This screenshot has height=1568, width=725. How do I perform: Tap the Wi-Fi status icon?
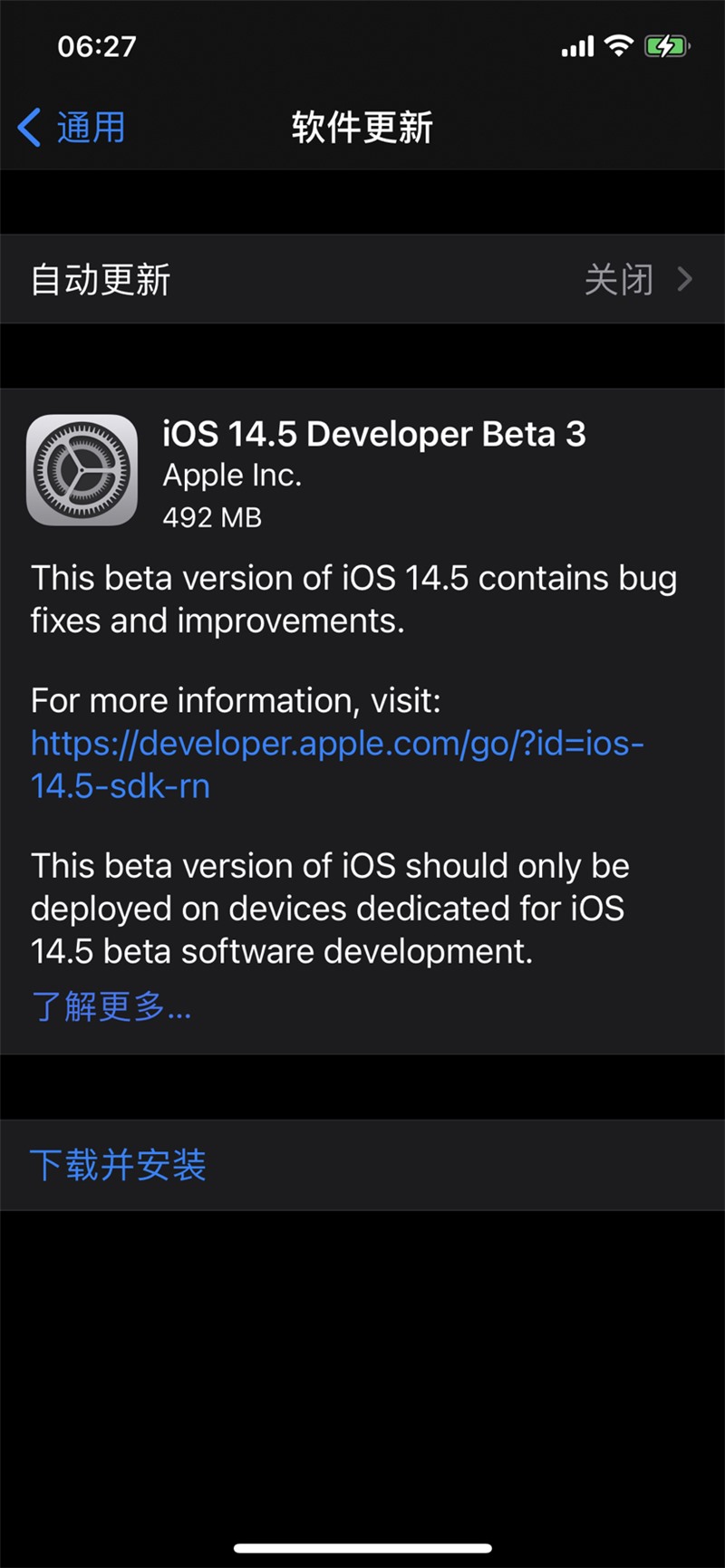pos(619,45)
